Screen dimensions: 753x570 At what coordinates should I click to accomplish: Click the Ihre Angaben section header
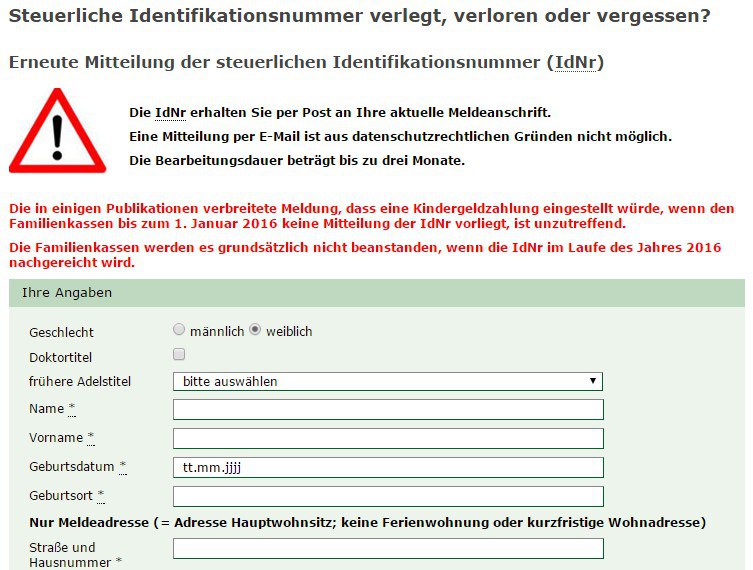tap(377, 293)
